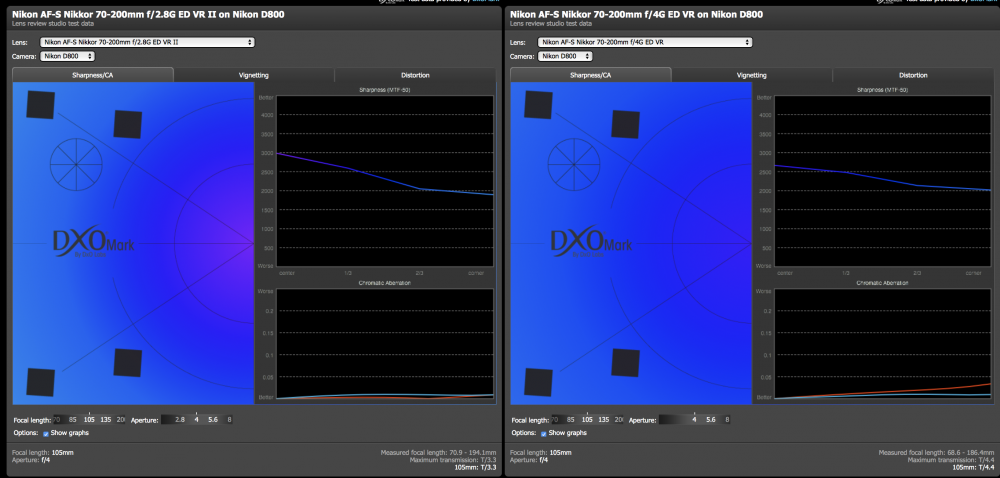Set focal length to 70 in f/2.8G panel

(x=57, y=420)
